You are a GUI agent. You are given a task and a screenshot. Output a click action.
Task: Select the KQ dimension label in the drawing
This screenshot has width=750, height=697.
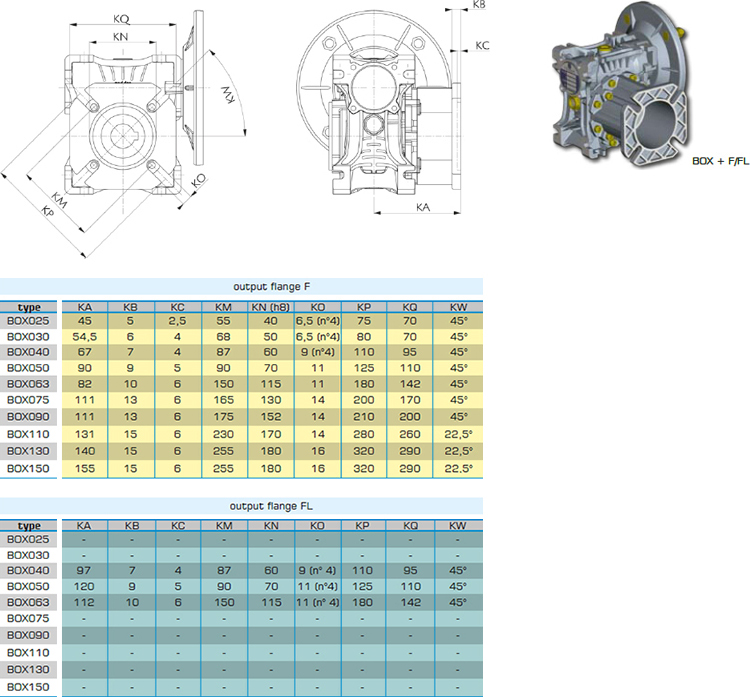pyautogui.click(x=121, y=19)
